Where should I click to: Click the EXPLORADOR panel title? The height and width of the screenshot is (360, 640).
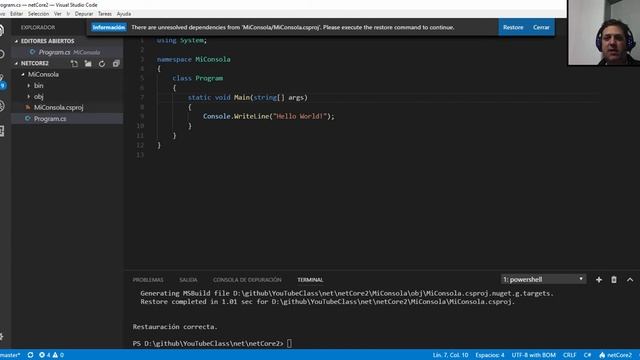[x=38, y=27]
